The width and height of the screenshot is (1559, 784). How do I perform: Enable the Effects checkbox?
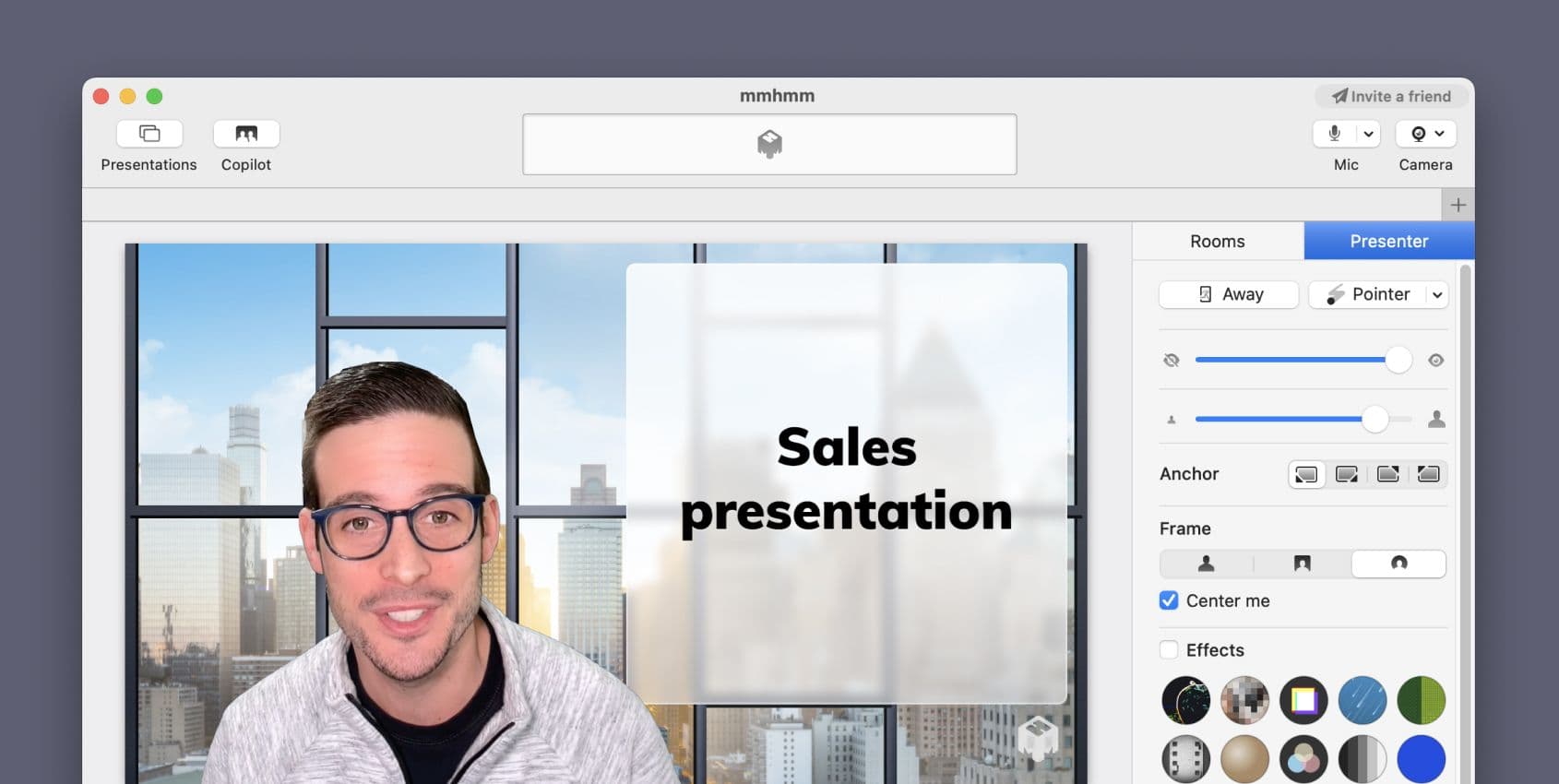[x=1169, y=650]
